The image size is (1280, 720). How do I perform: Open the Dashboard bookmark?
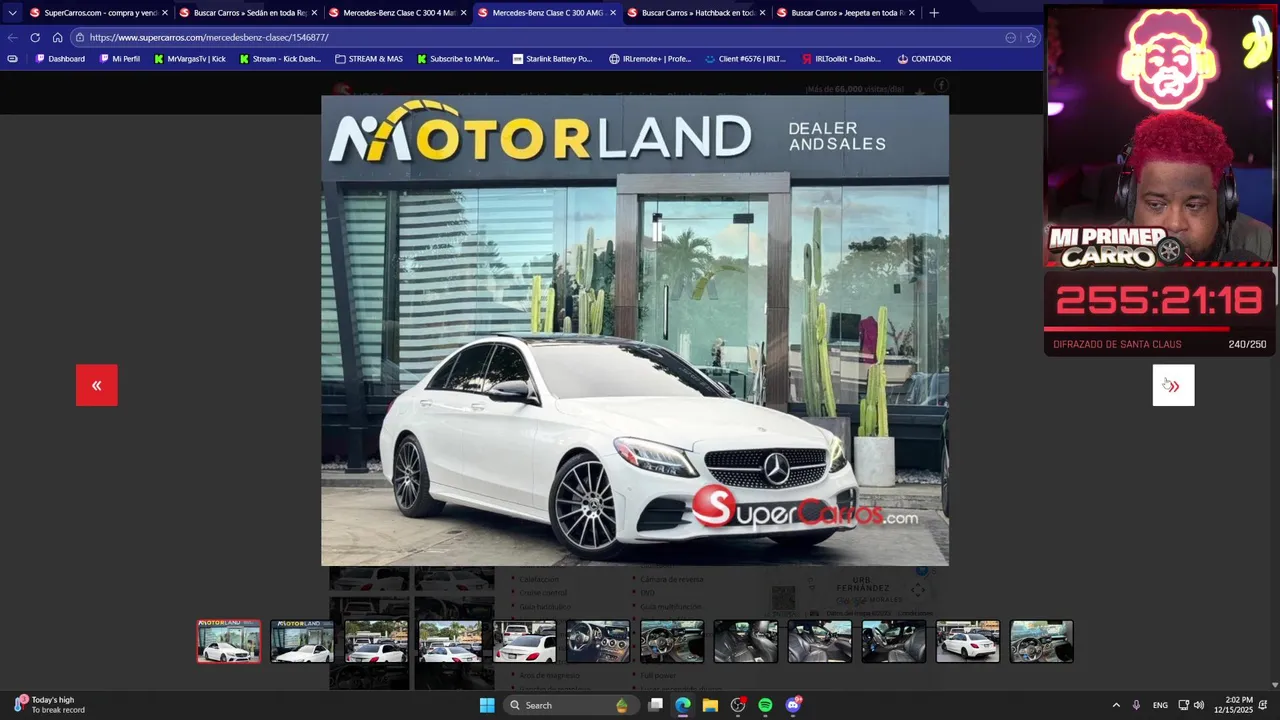(60, 59)
